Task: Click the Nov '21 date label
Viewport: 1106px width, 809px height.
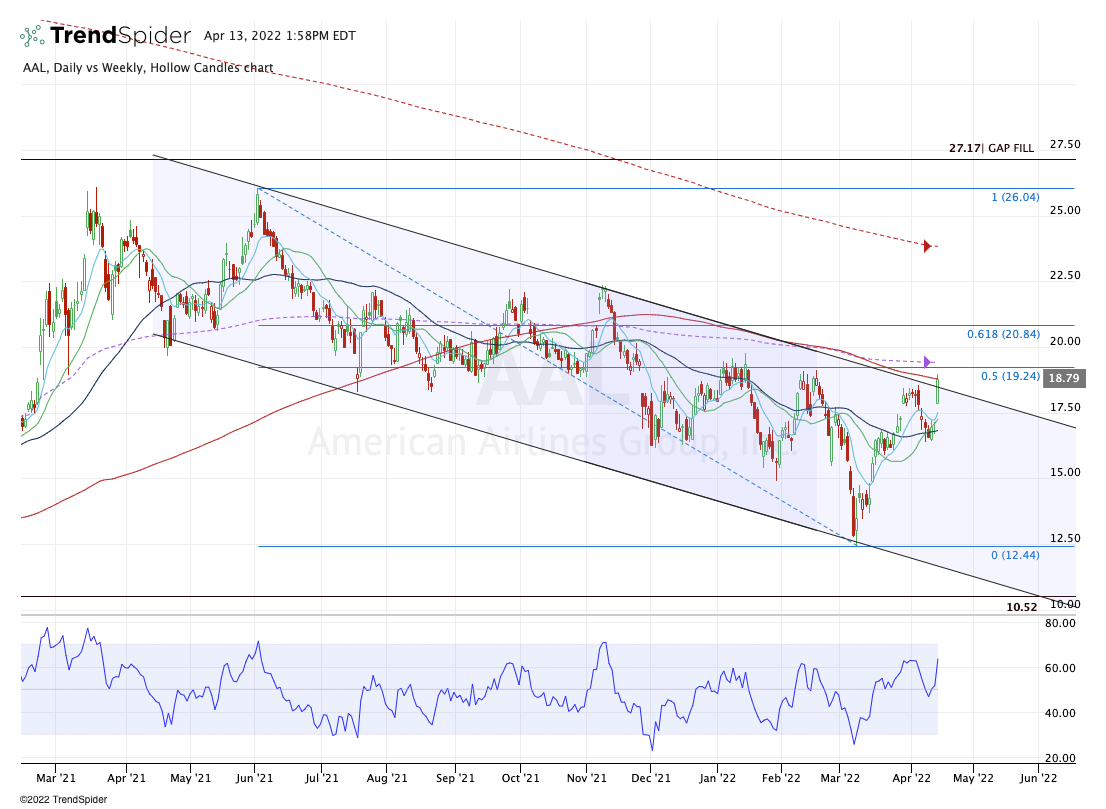Action: tap(587, 778)
